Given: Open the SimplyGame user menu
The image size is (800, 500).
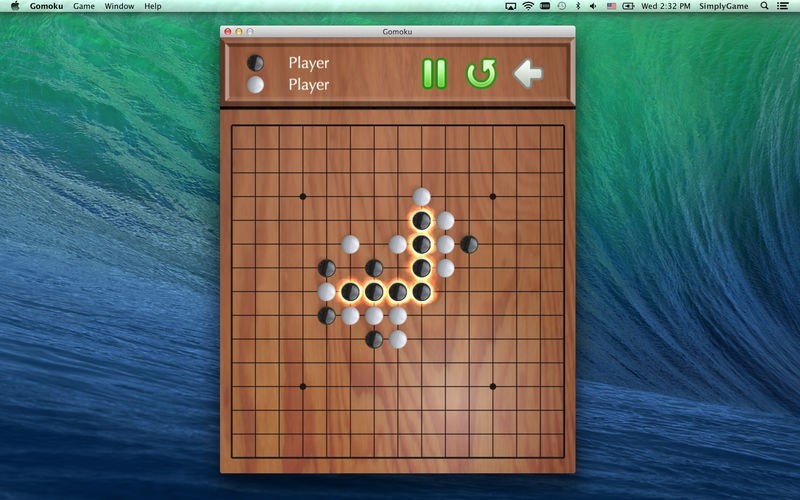Looking at the screenshot, I should pyautogui.click(x=723, y=6).
